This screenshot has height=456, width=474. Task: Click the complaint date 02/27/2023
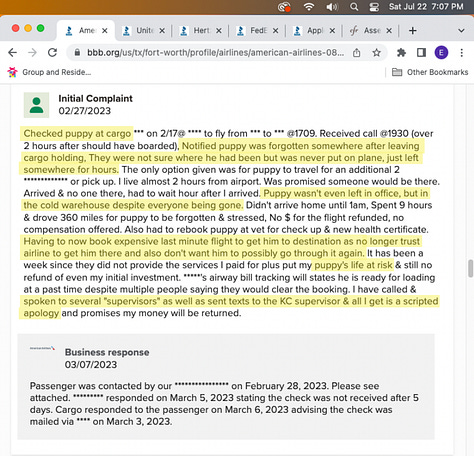coord(85,111)
